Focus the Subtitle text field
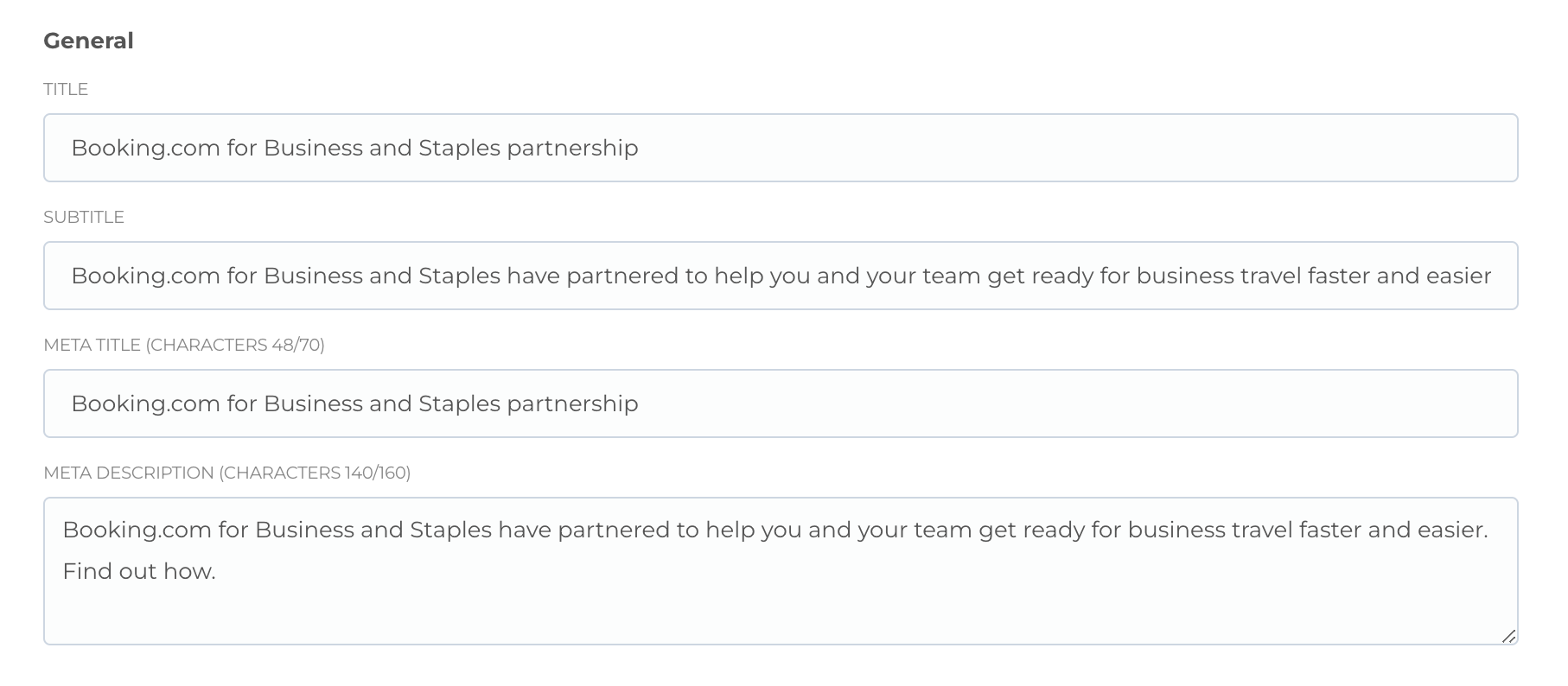Screen dimensions: 1568x686 click(780, 276)
